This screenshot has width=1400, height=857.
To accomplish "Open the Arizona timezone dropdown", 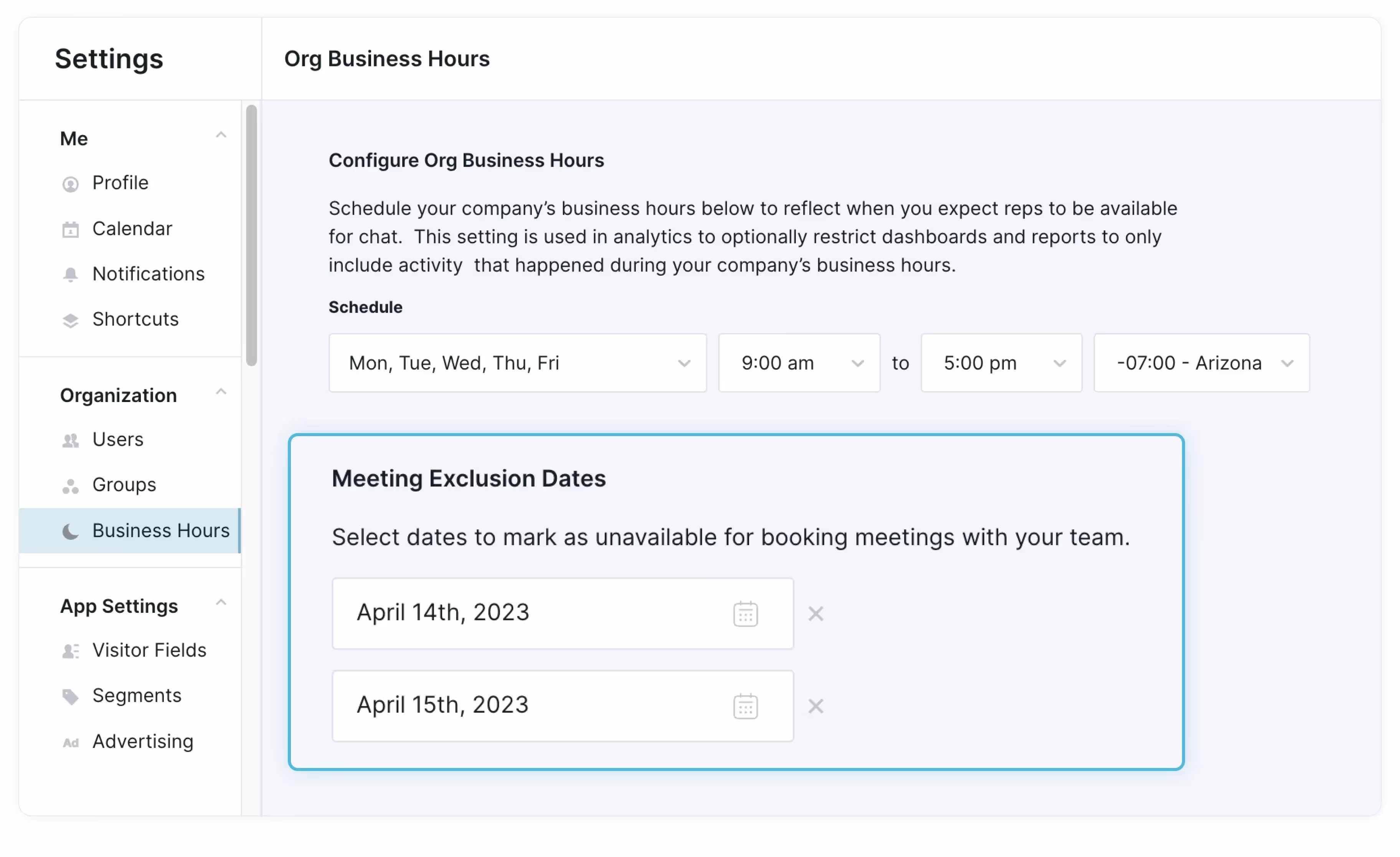I will click(x=1201, y=363).
